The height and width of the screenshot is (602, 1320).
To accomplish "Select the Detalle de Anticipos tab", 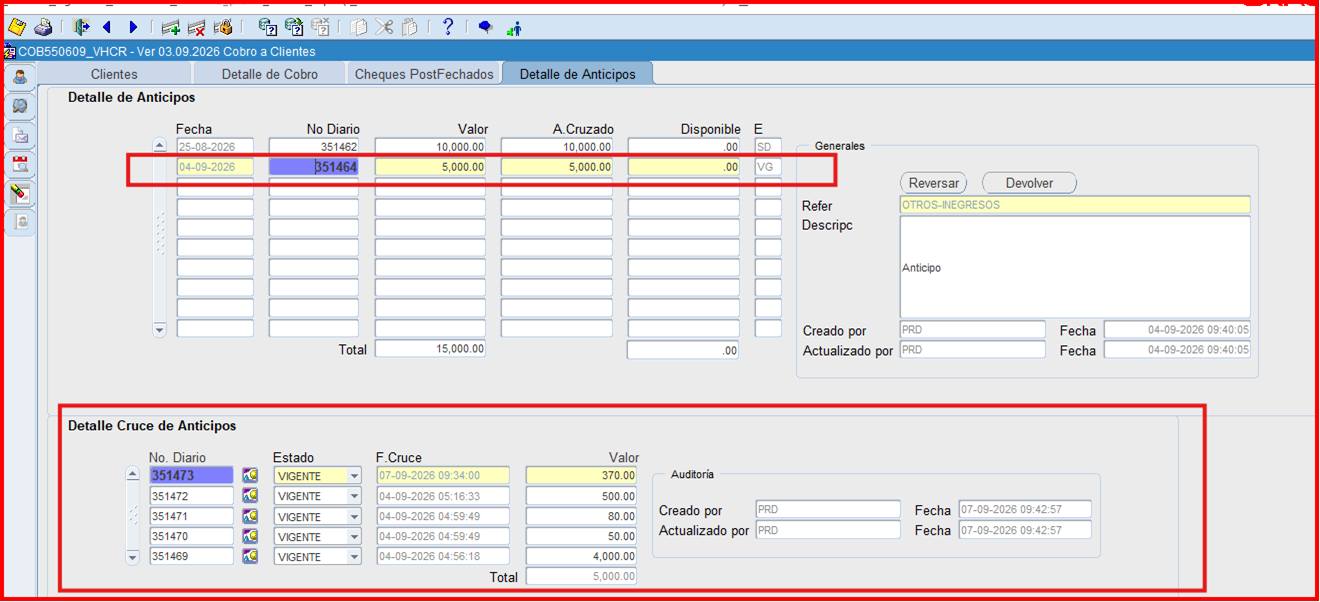I will 578,74.
